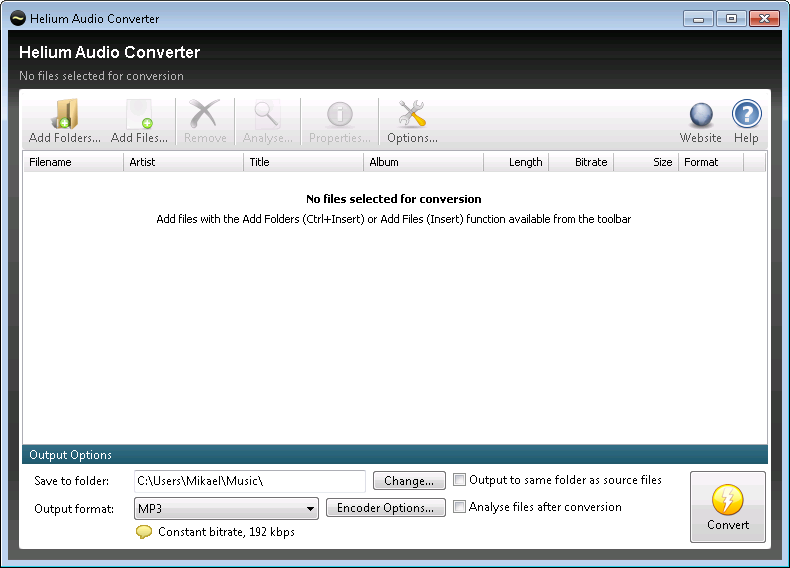Open Options with the tools icon
Screen dimensions: 790x568
412,121
